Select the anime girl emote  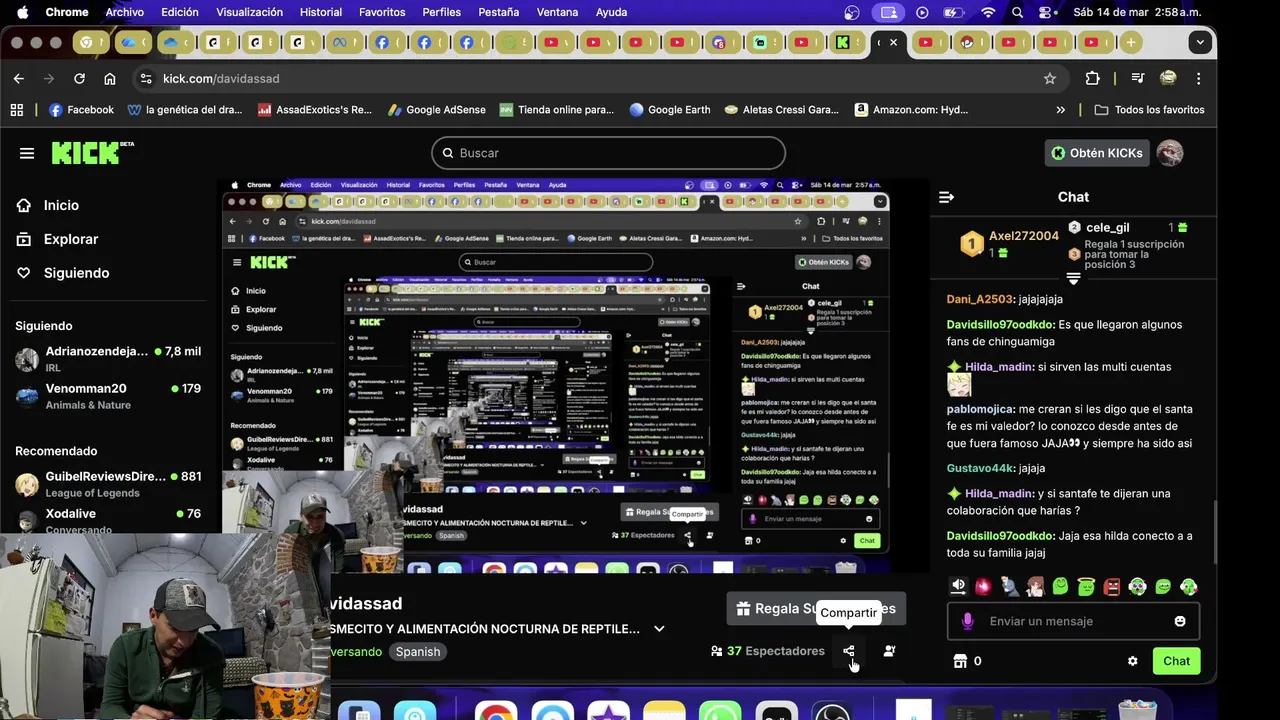tap(1035, 586)
